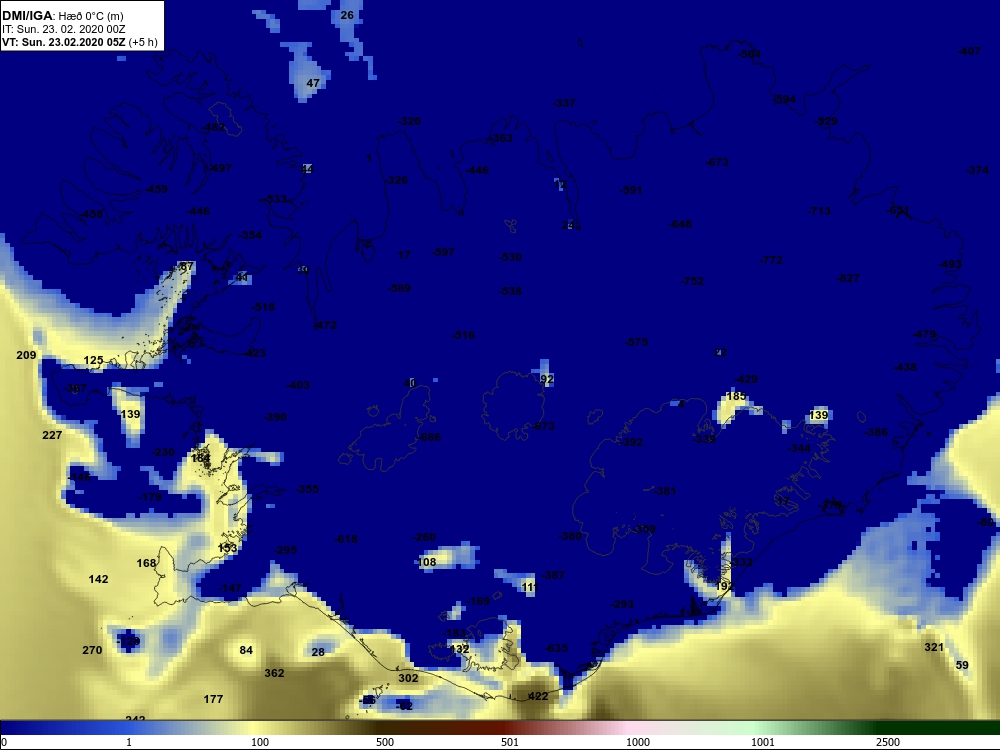This screenshot has width=1000, height=750.
Task: Click the map value -589
Action: click(399, 288)
